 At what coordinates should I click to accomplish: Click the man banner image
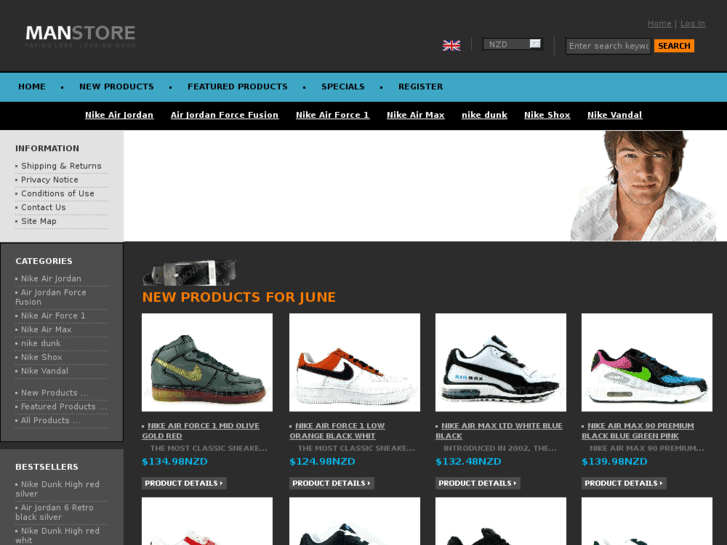[644, 186]
